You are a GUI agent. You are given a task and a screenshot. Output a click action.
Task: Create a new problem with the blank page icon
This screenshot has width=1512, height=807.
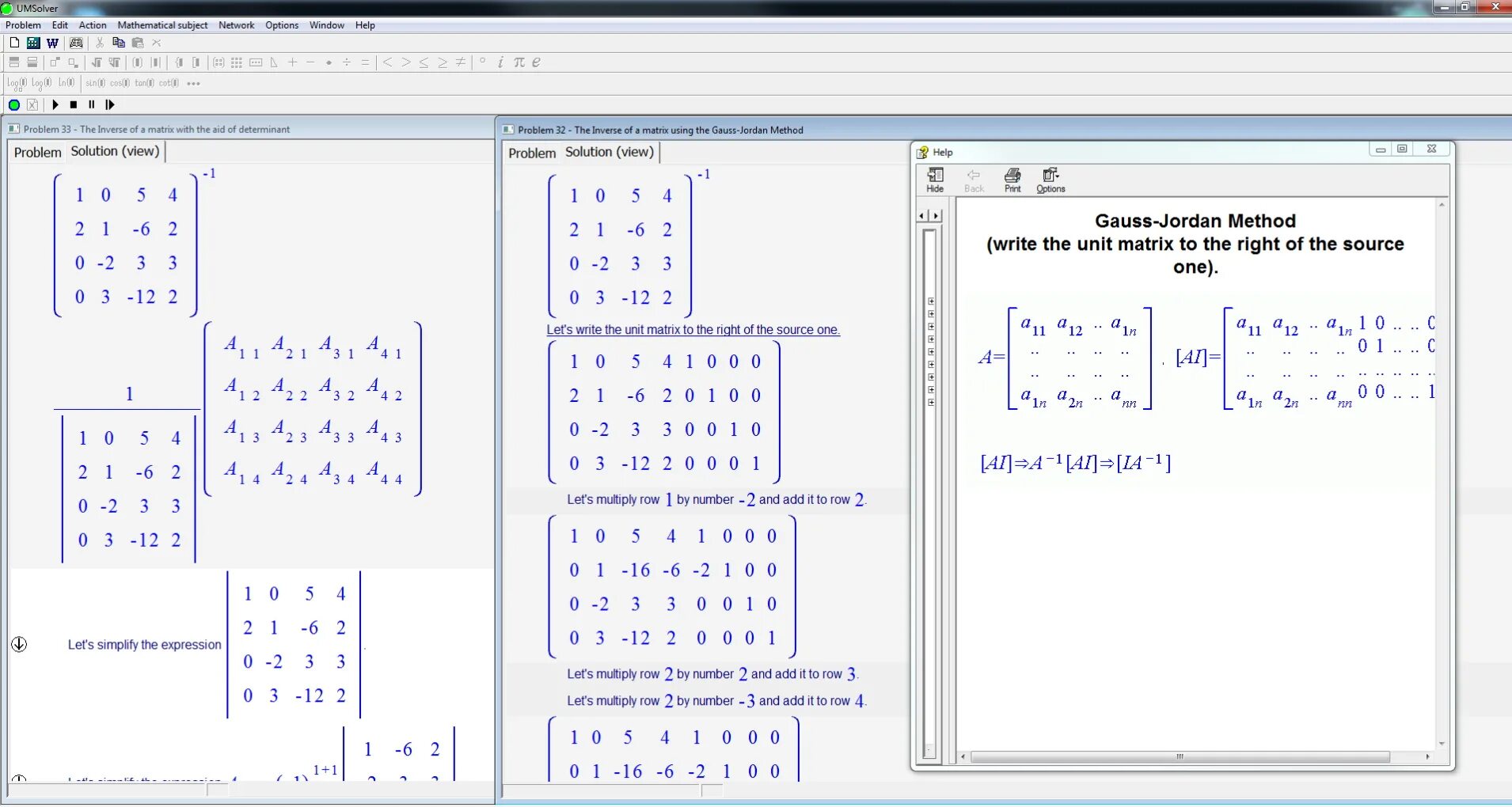(14, 43)
